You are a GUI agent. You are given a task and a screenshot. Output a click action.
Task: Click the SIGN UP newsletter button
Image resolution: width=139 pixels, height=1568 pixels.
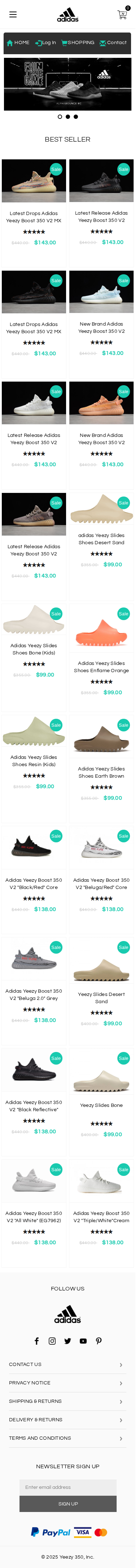click(x=68, y=1503)
